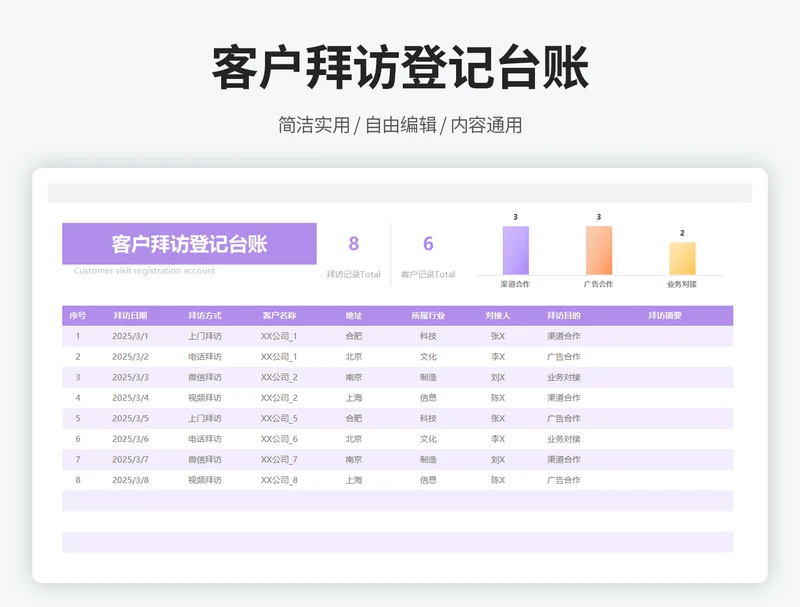Select 张X in the 2025/3/1 row
This screenshot has height=607, width=800.
(x=497, y=336)
